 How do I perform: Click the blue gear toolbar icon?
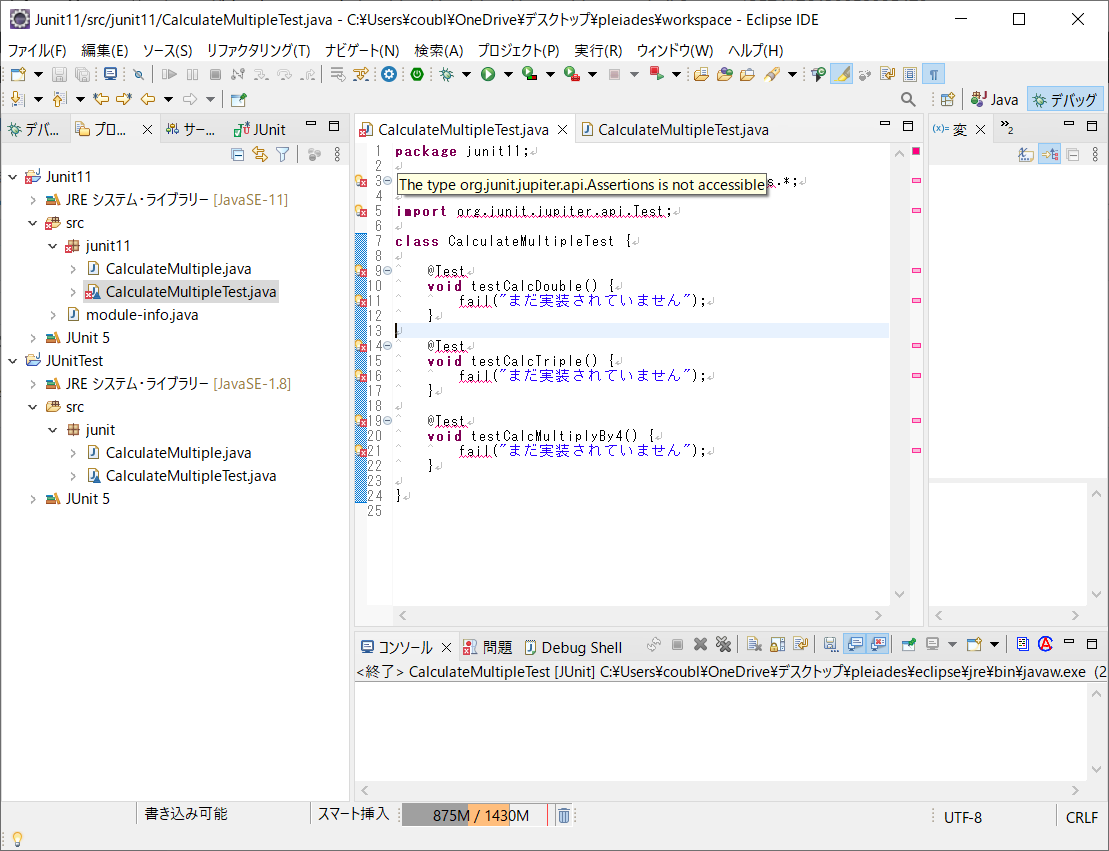(389, 74)
